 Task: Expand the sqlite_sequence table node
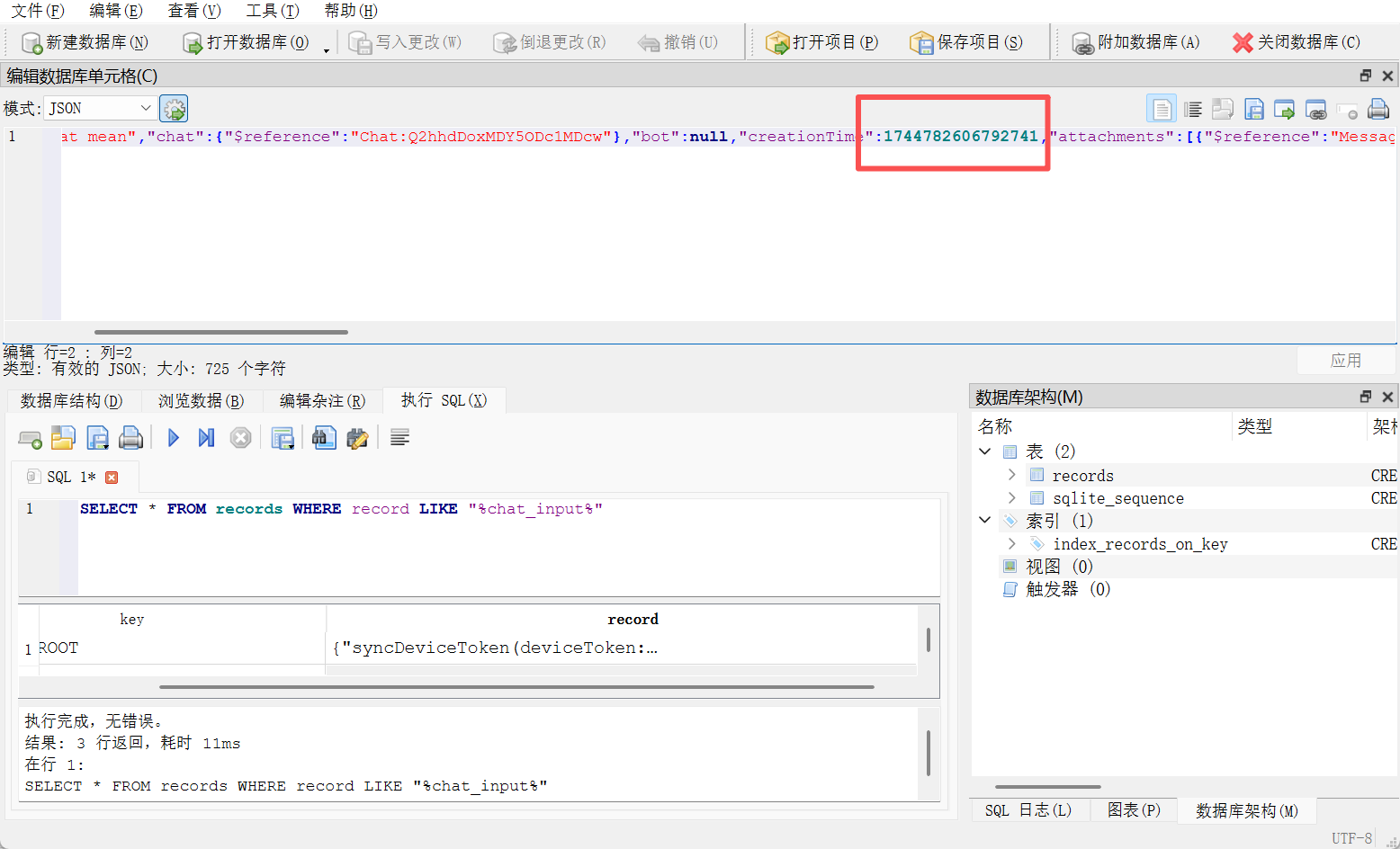point(1011,497)
